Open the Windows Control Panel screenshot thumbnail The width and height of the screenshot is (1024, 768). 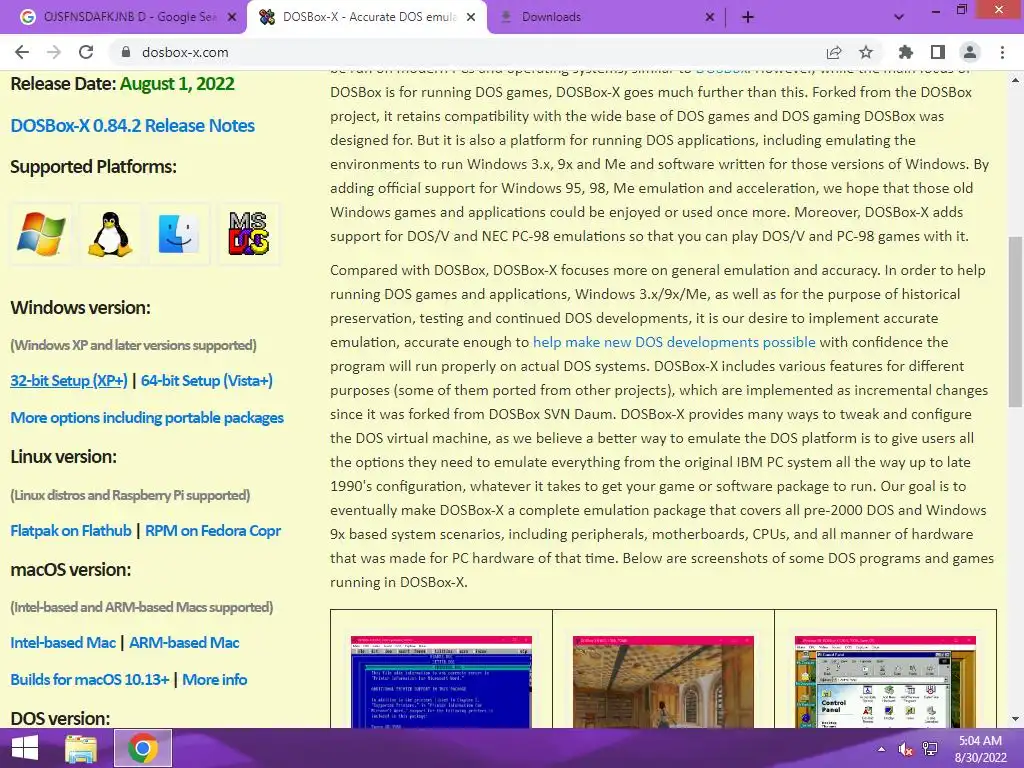(886, 682)
